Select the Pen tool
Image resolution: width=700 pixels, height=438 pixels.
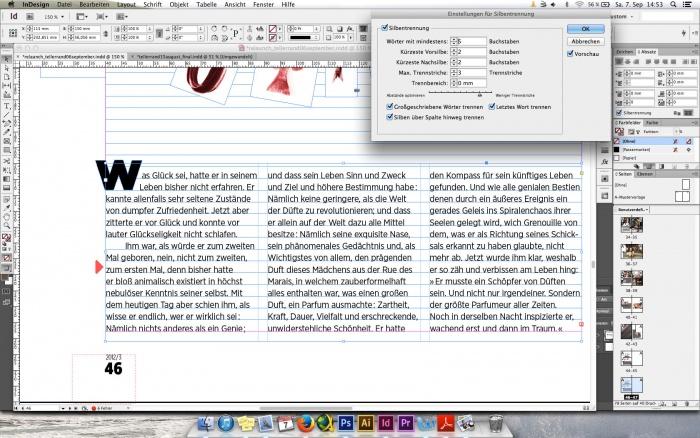pyautogui.click(x=7, y=124)
